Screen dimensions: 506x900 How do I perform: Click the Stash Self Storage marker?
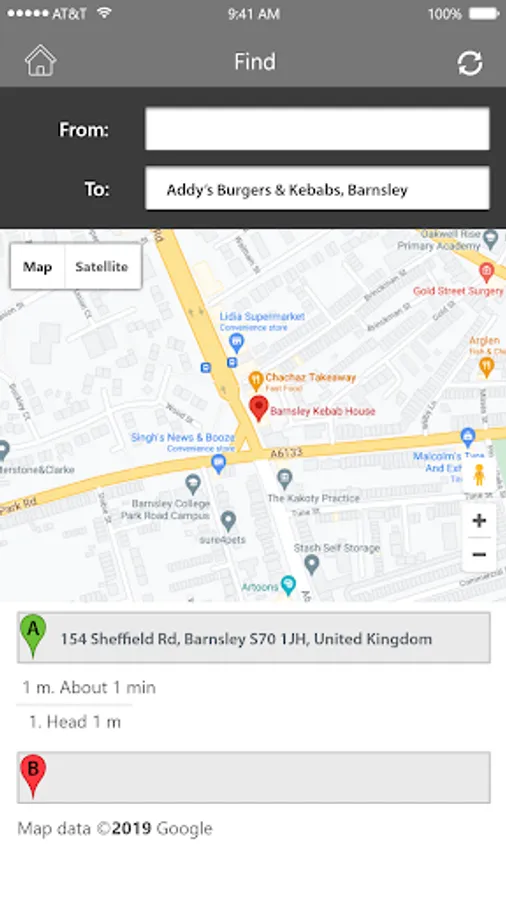[312, 565]
